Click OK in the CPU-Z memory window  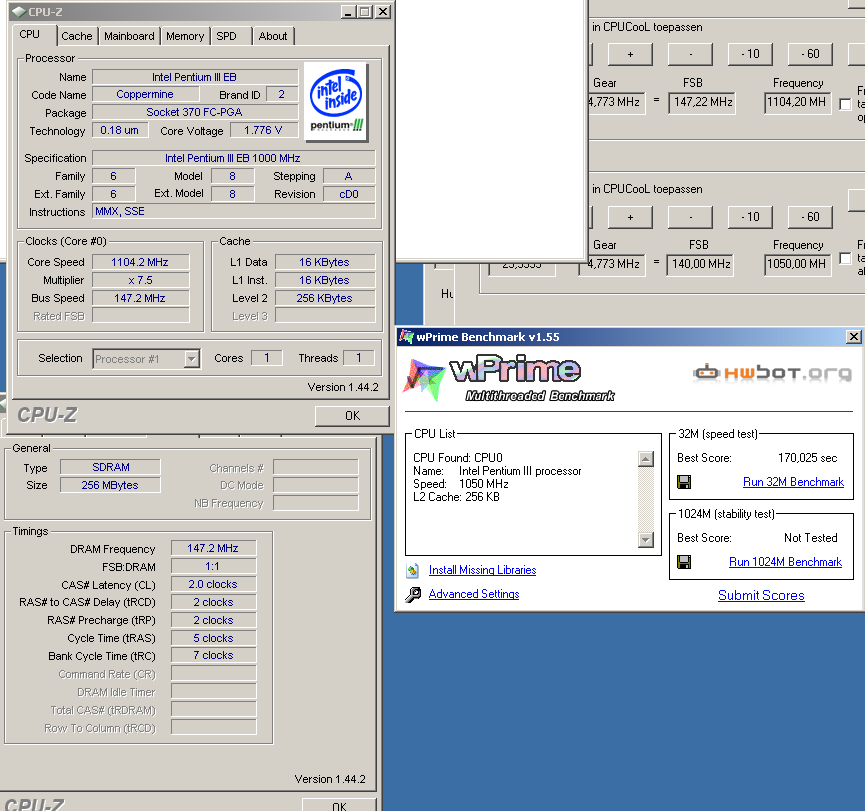click(339, 805)
